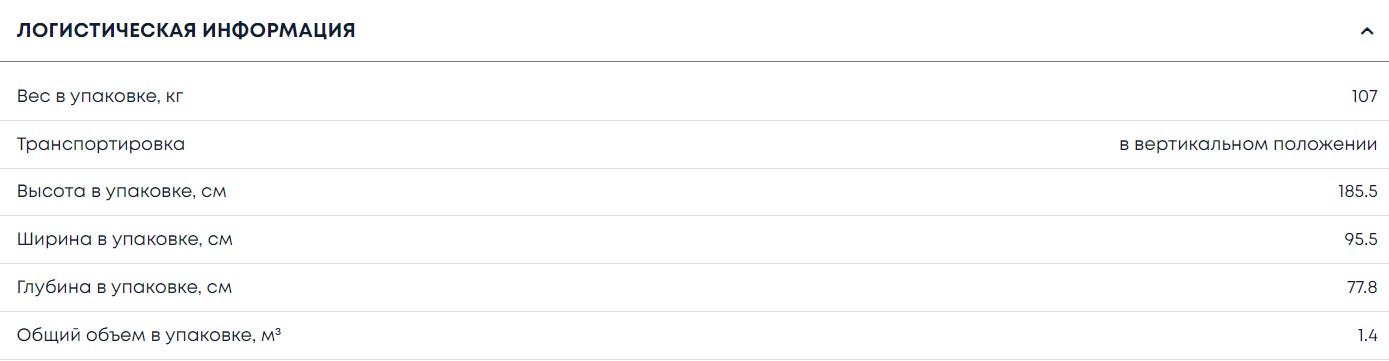The width and height of the screenshot is (1389, 361).
Task: Select the Глубина в упаковке label
Action: click(125, 288)
